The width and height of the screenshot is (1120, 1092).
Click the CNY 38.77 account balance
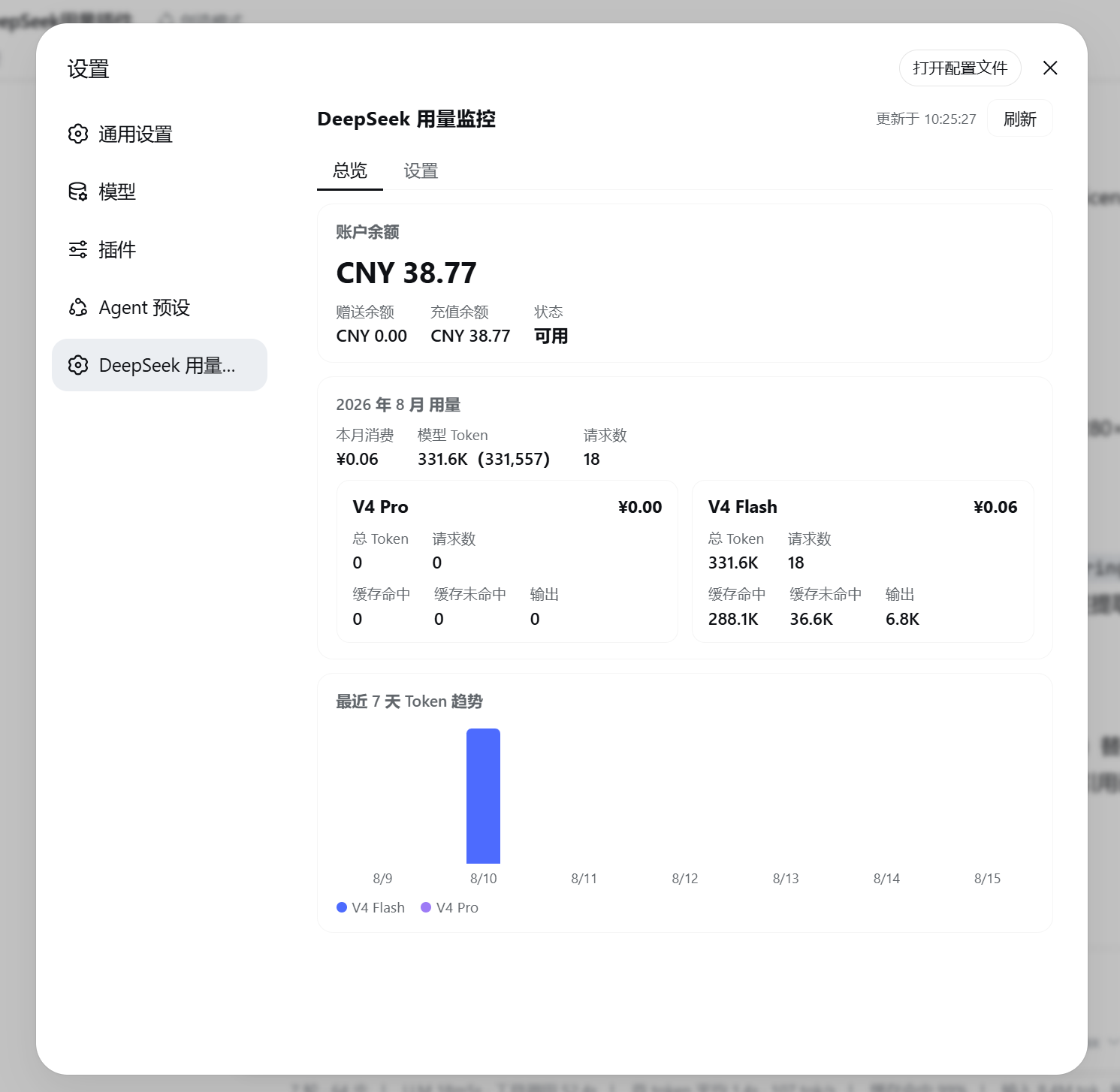pos(406,273)
